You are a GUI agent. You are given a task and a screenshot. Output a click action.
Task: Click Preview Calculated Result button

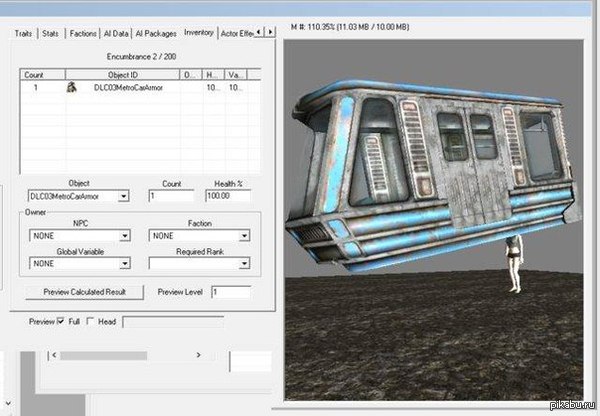click(x=84, y=292)
